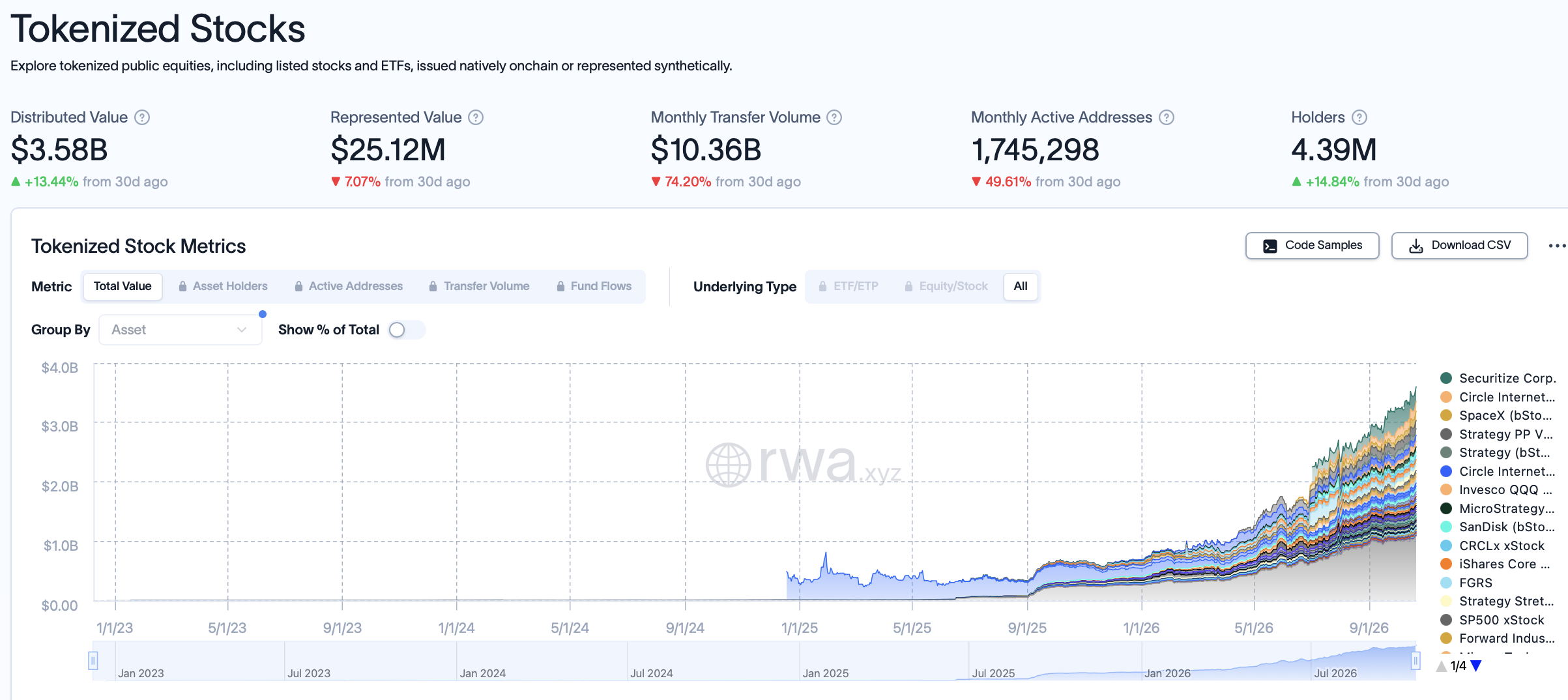The width and height of the screenshot is (1568, 700).
Task: Open the Distributed Value help tooltip icon
Action: coord(142,117)
